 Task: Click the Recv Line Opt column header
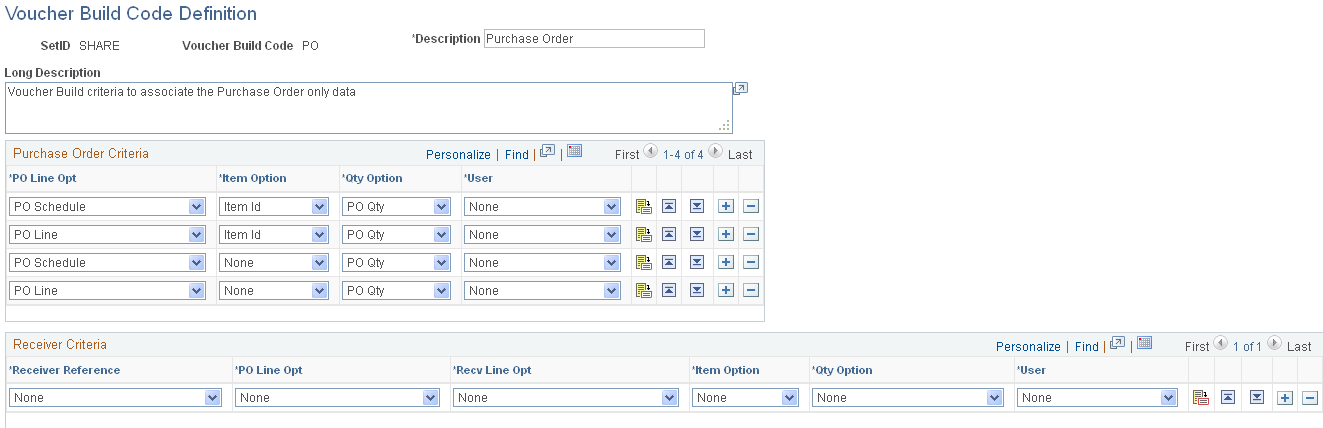(x=492, y=370)
